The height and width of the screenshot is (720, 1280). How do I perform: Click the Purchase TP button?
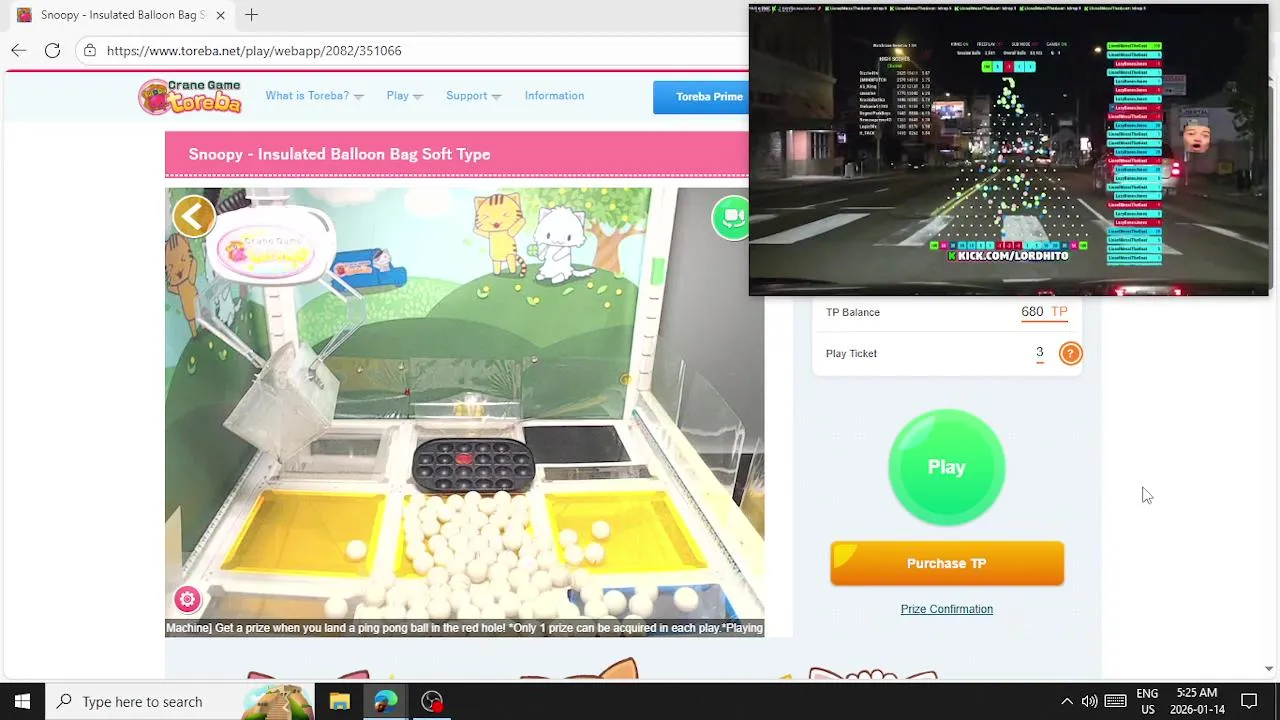(x=946, y=563)
